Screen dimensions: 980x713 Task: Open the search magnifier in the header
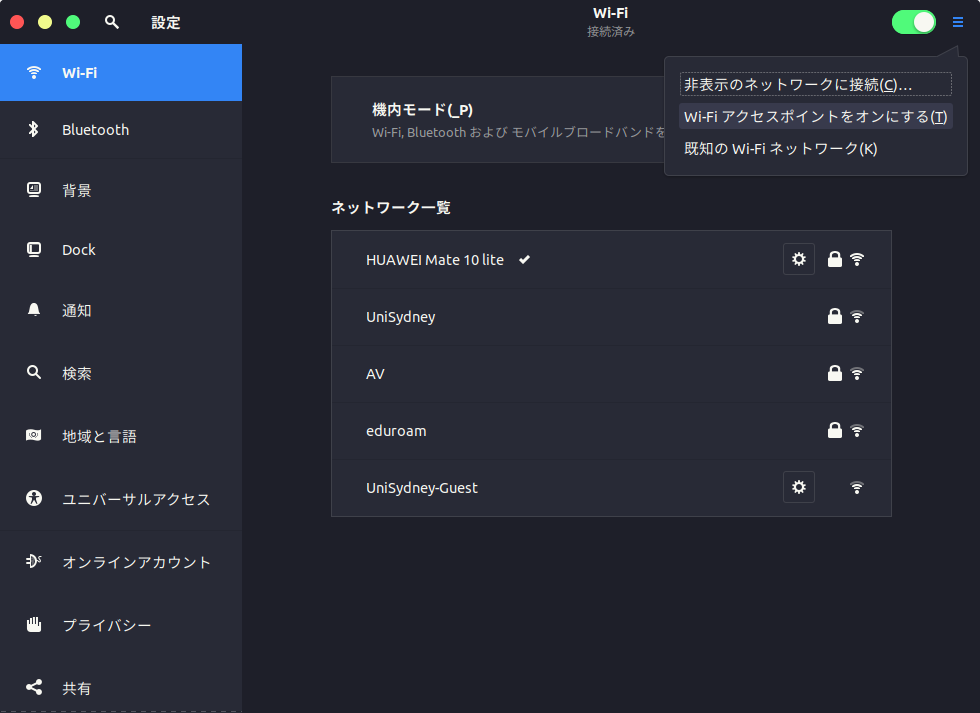[x=112, y=22]
